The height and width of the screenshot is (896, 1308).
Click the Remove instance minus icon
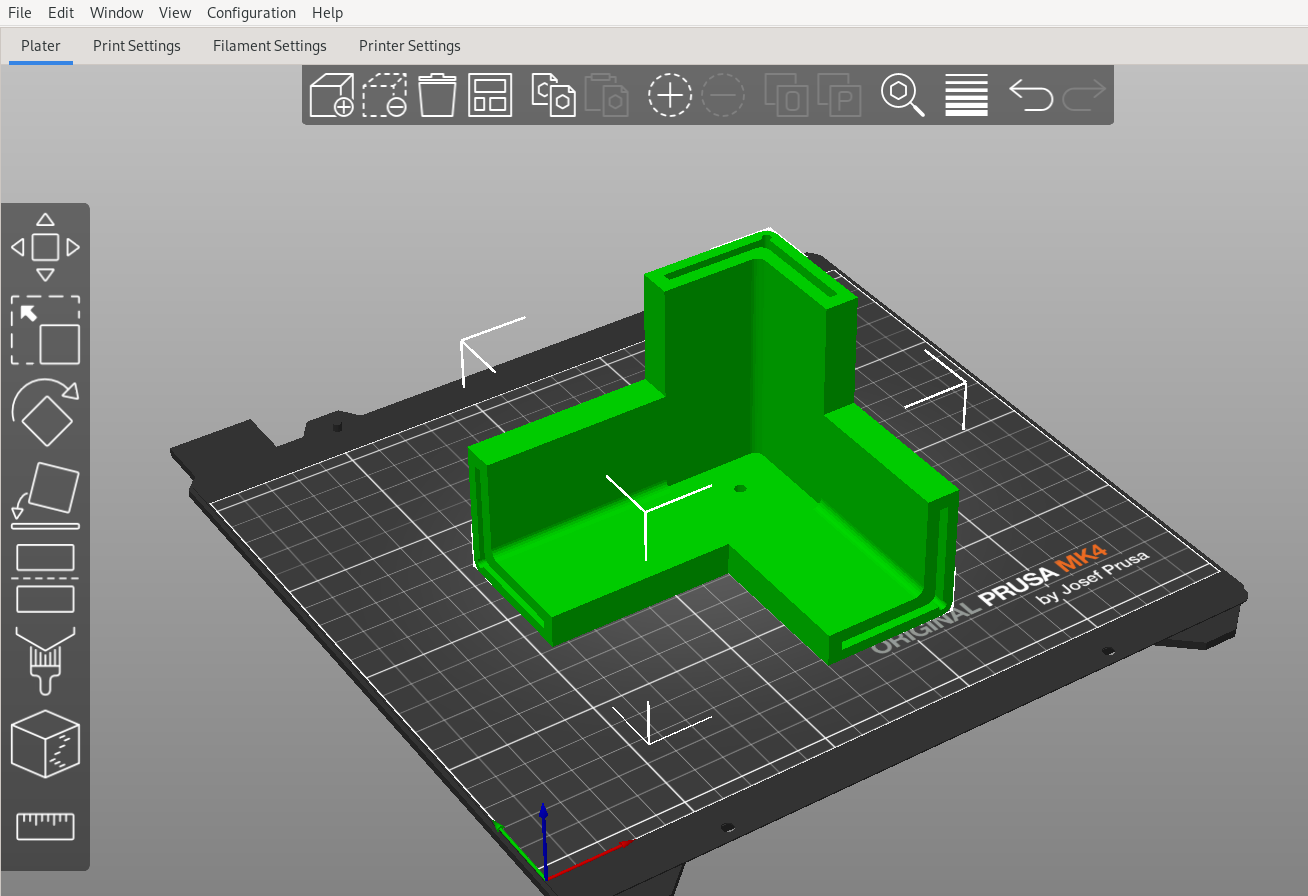723,95
